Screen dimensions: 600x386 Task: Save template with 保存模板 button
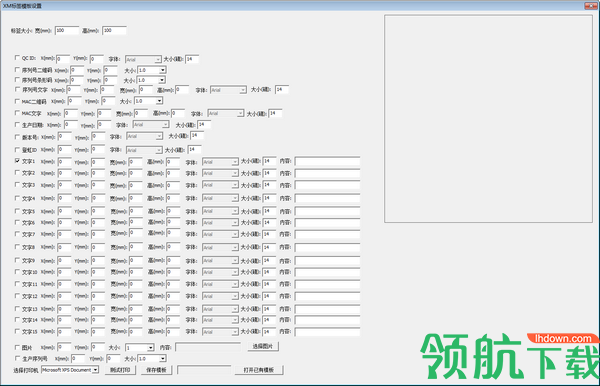pos(156,370)
